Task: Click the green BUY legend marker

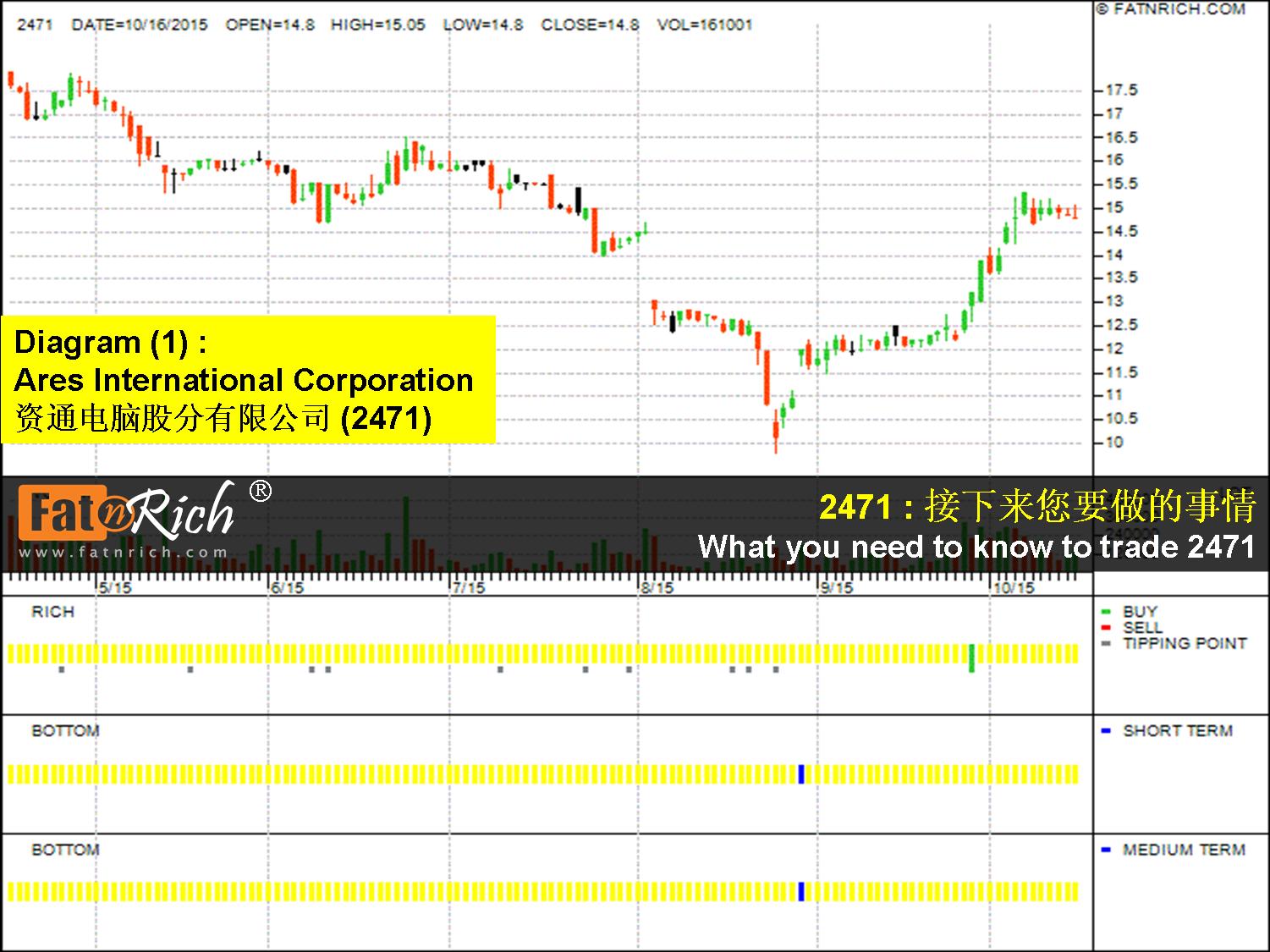Action: coord(1105,612)
